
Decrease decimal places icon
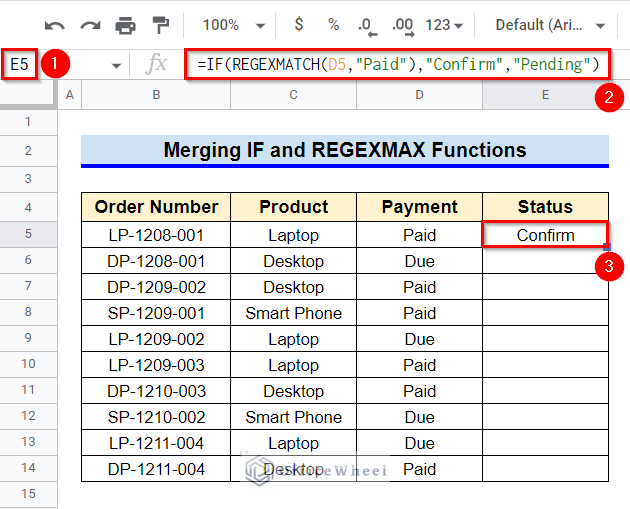tap(367, 27)
